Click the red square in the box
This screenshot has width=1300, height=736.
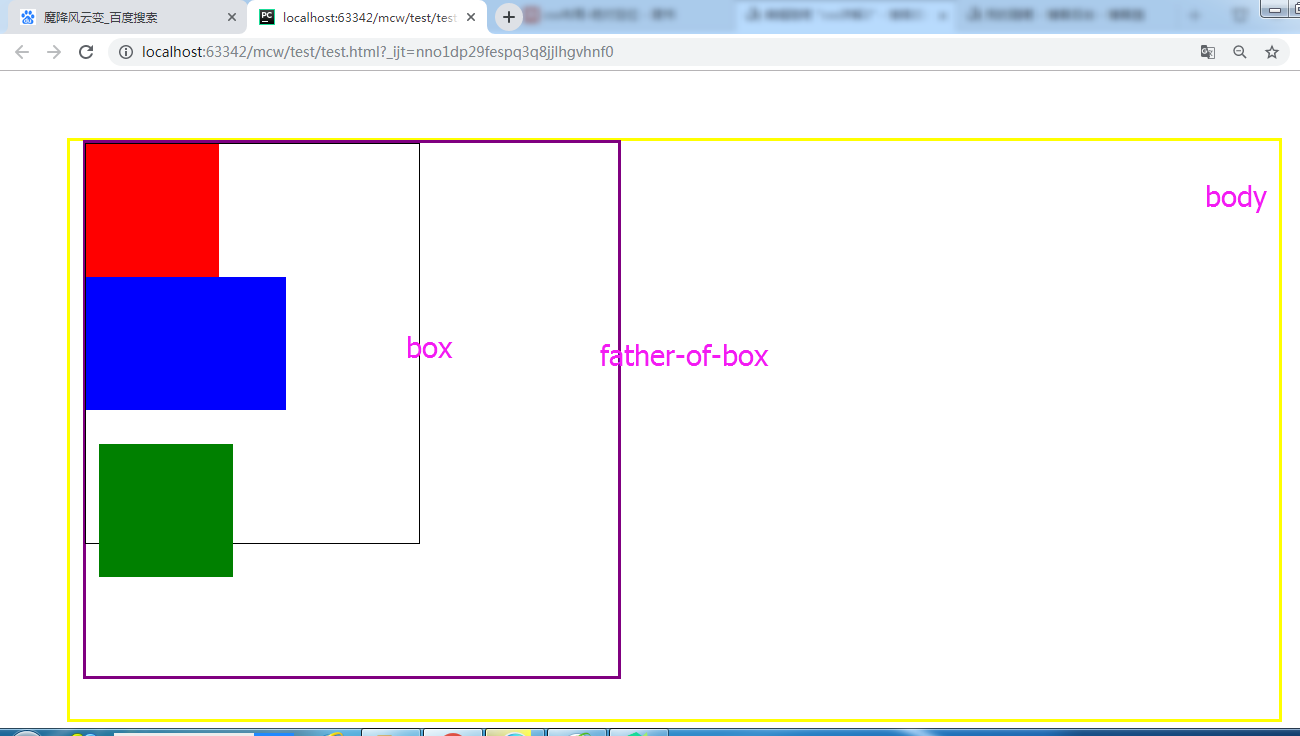coord(152,210)
